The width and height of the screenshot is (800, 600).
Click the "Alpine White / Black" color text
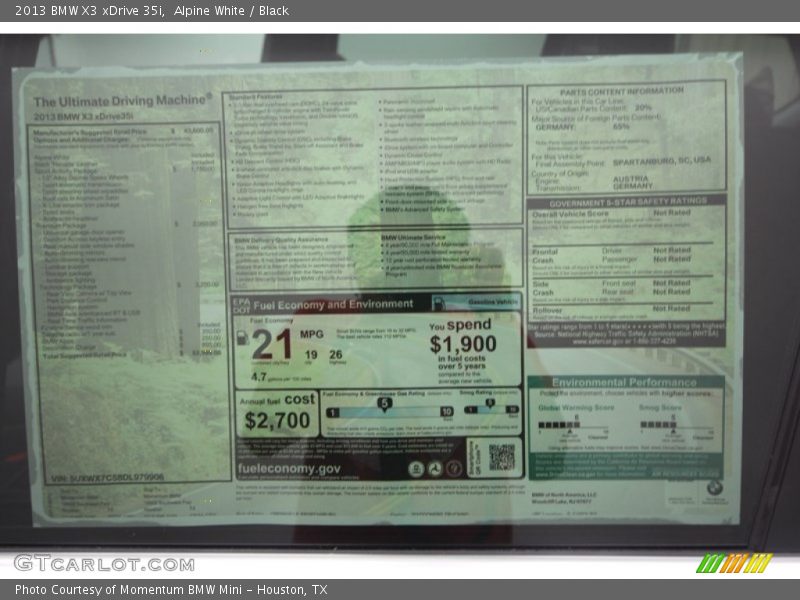tap(231, 11)
